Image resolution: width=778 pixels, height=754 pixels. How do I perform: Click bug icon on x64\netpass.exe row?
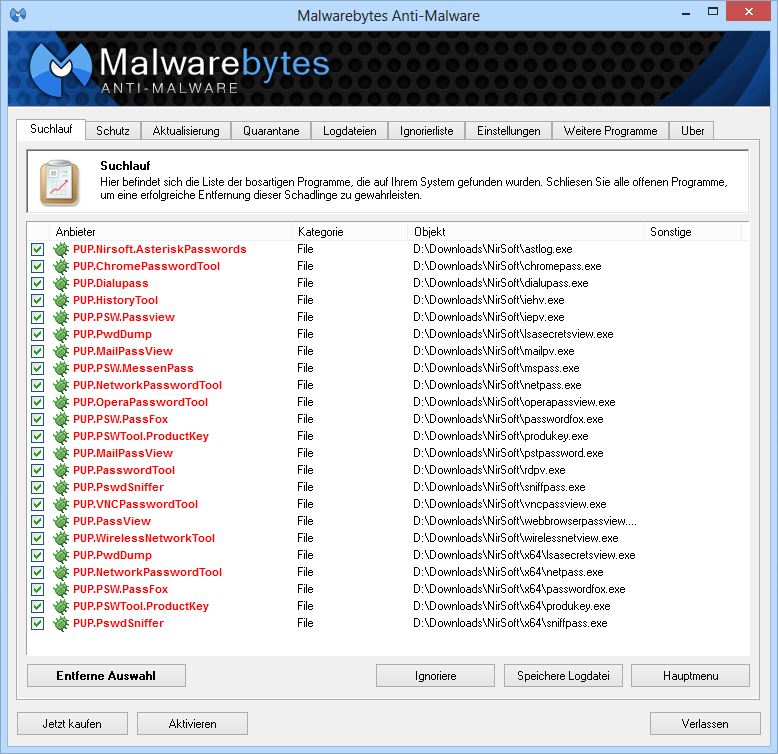[61, 572]
